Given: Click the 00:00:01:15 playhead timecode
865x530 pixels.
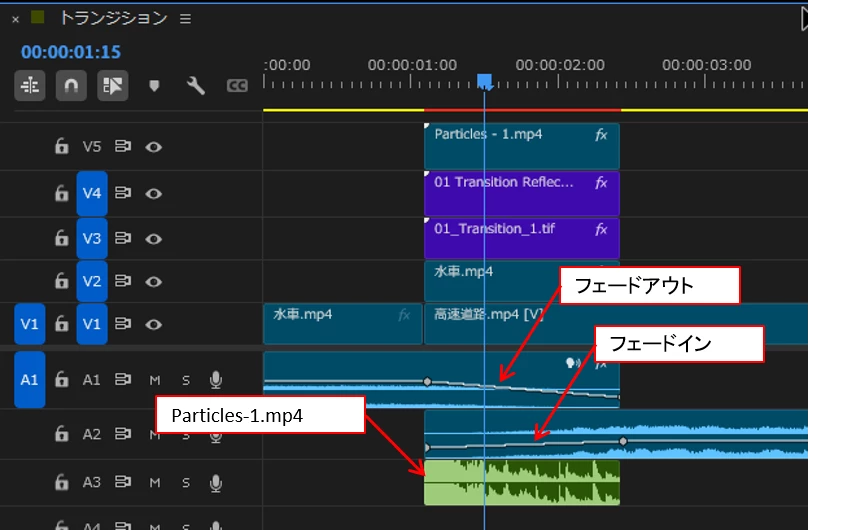Looking at the screenshot, I should point(71,52).
